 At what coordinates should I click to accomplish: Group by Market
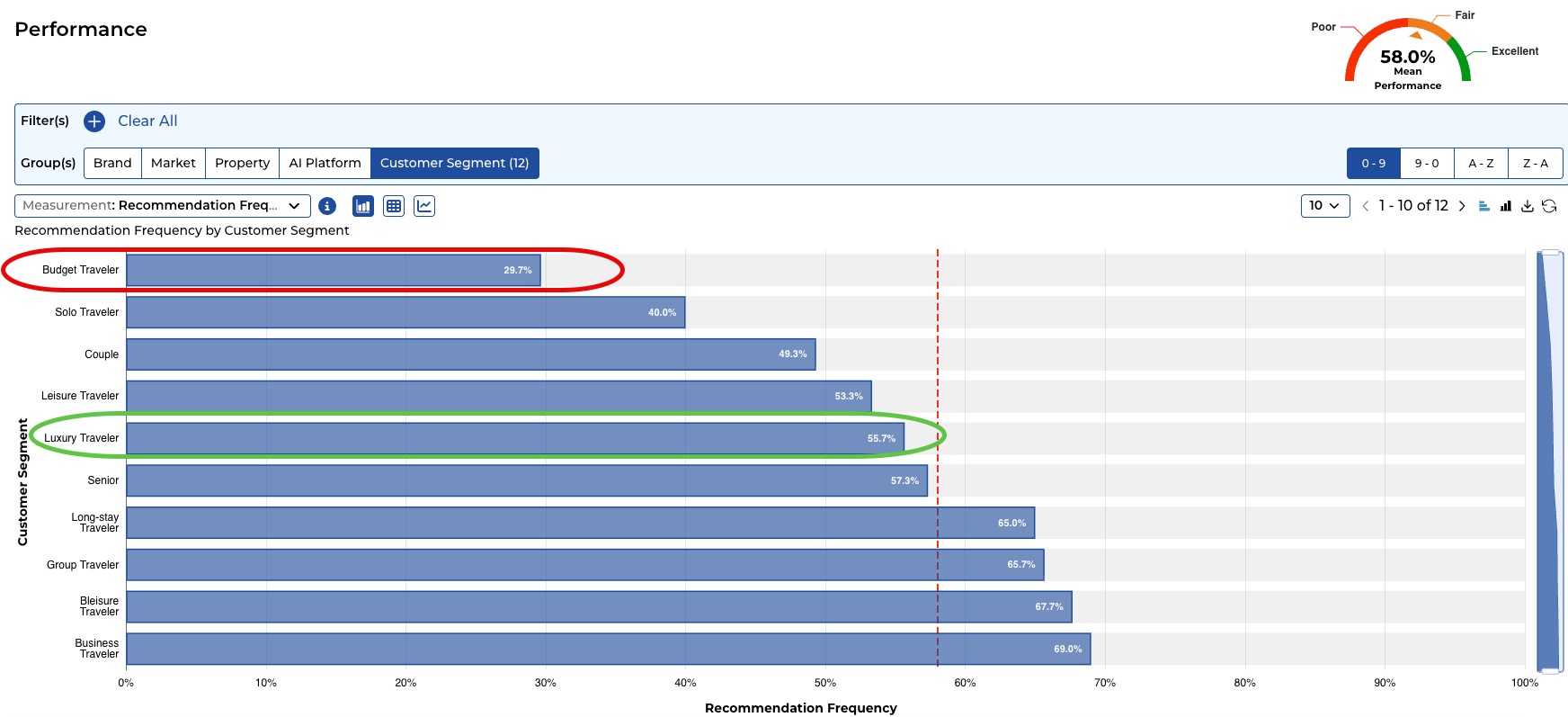174,164
